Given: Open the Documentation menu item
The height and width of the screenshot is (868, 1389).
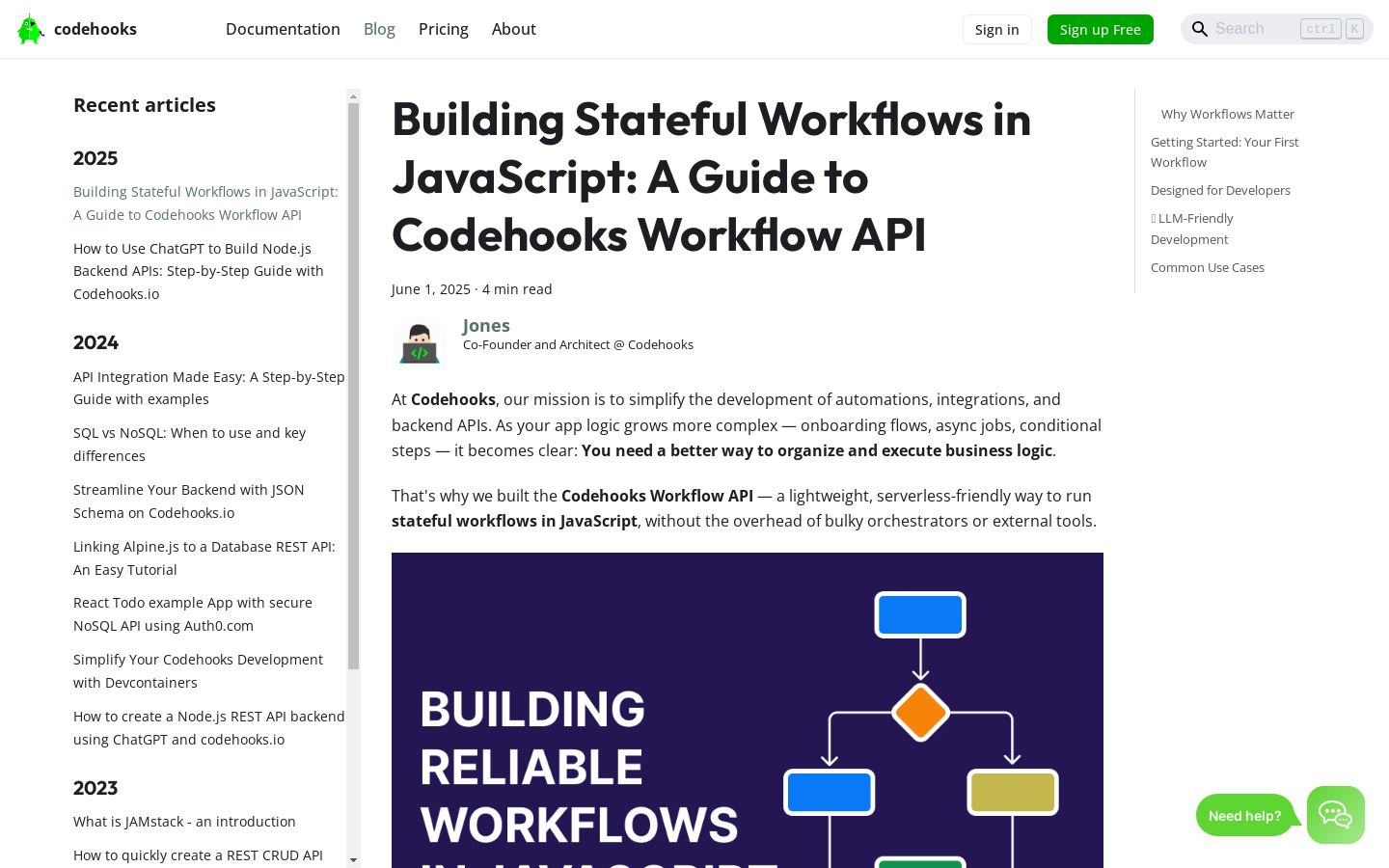Looking at the screenshot, I should pyautogui.click(x=283, y=29).
